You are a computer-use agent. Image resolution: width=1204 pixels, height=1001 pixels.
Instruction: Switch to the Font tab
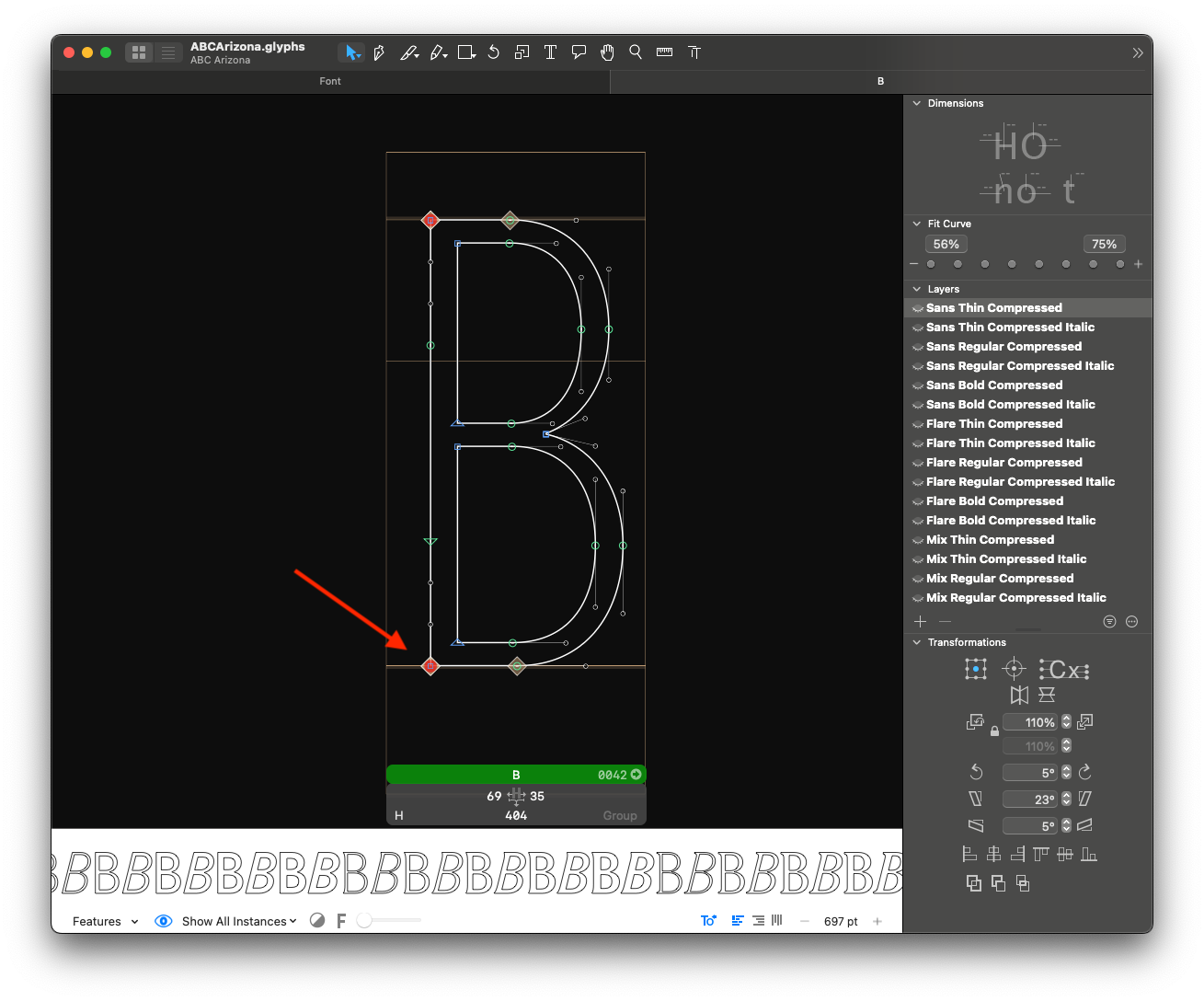click(x=330, y=81)
